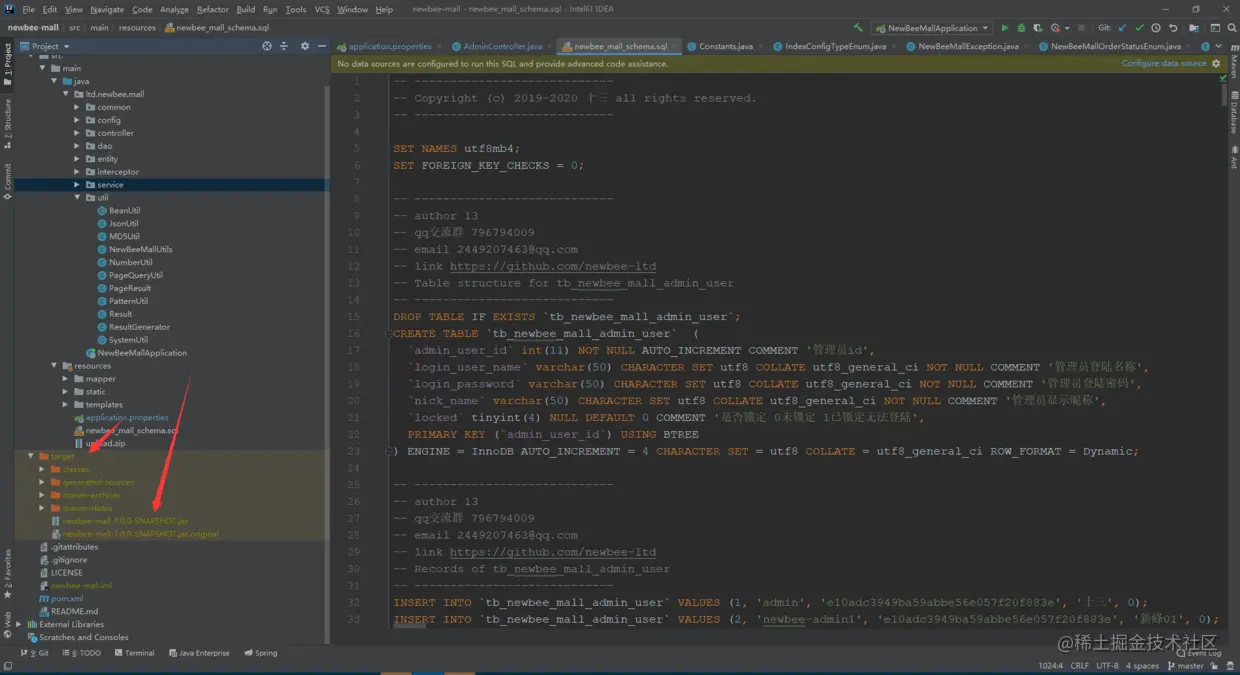
Task: Run with Coverage icon in toolbar
Action: 1038,28
